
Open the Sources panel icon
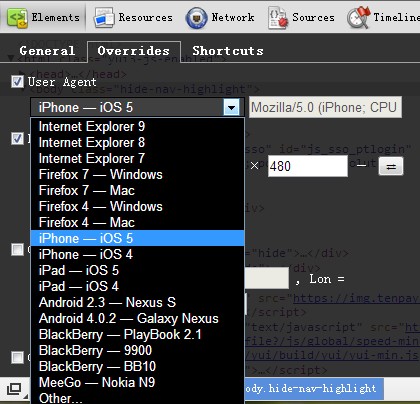click(x=278, y=18)
